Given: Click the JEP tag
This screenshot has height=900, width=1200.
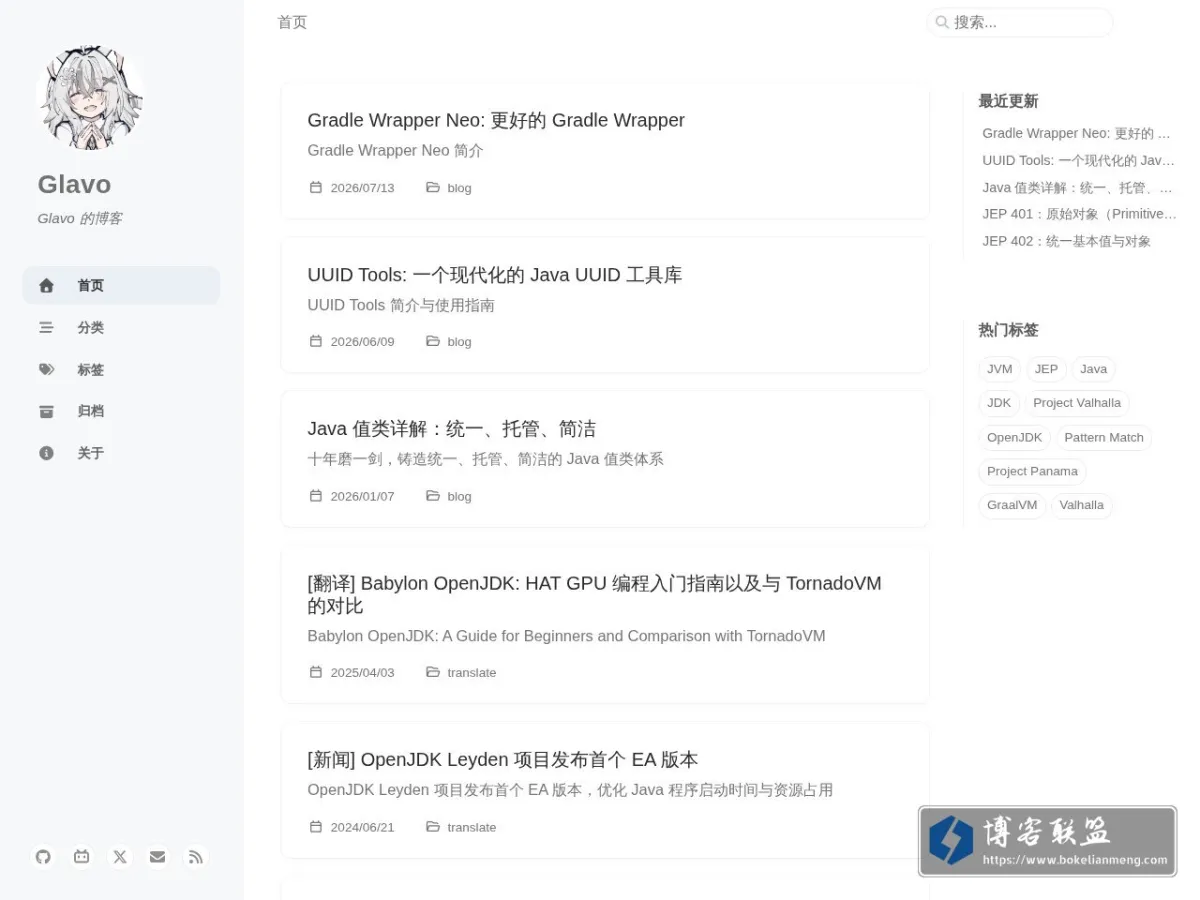Looking at the screenshot, I should point(1046,369).
